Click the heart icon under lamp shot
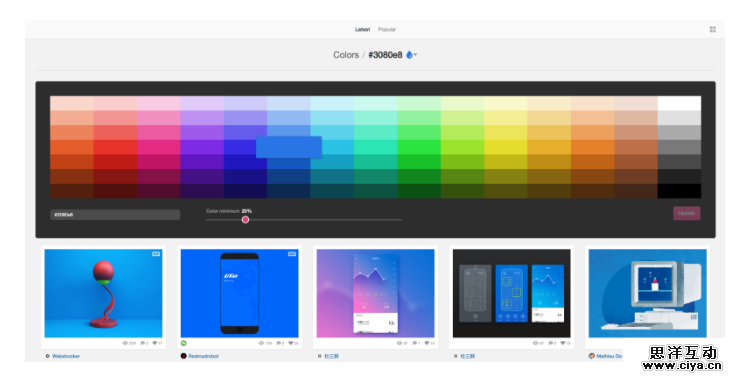The image size is (751, 381). (154, 343)
